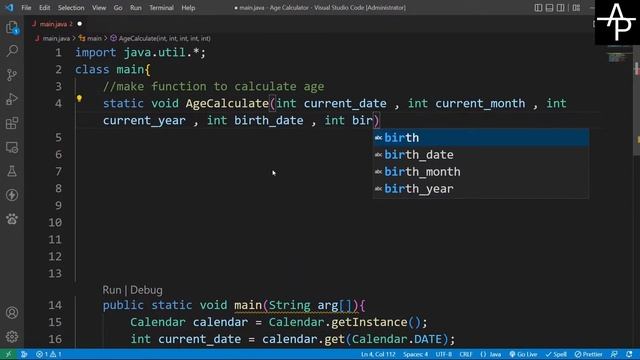Image resolution: width=640 pixels, height=360 pixels.
Task: Open the Customize Layout control
Action: [576, 7]
